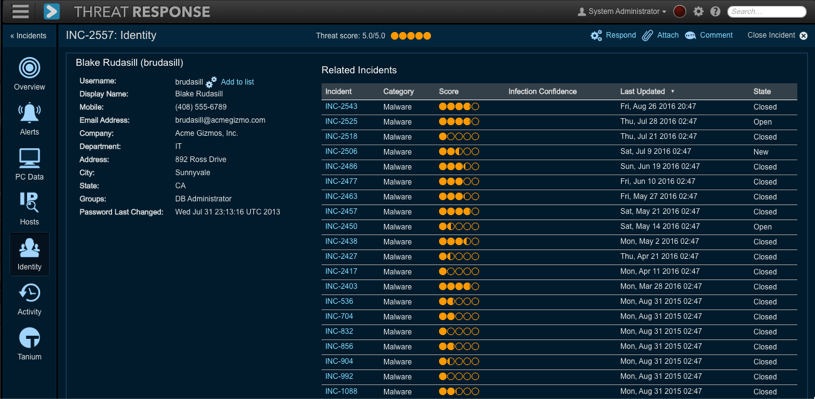Click the user silhouette icon in top bar
This screenshot has height=399, width=815.
coord(582,11)
